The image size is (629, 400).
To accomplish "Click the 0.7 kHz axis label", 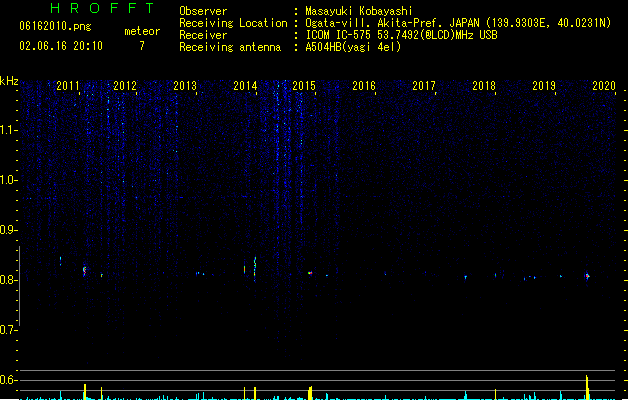I will pos(8,330).
